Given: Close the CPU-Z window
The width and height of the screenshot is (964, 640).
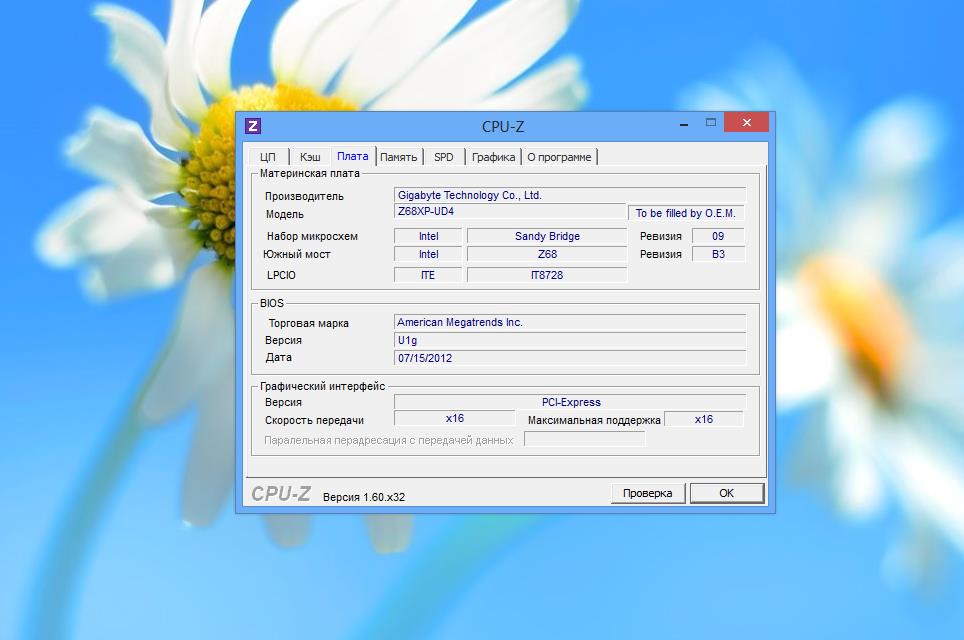Looking at the screenshot, I should [746, 122].
